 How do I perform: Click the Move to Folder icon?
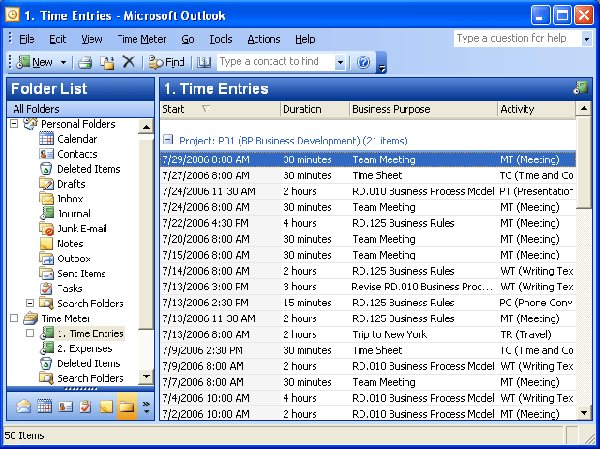click(x=107, y=62)
